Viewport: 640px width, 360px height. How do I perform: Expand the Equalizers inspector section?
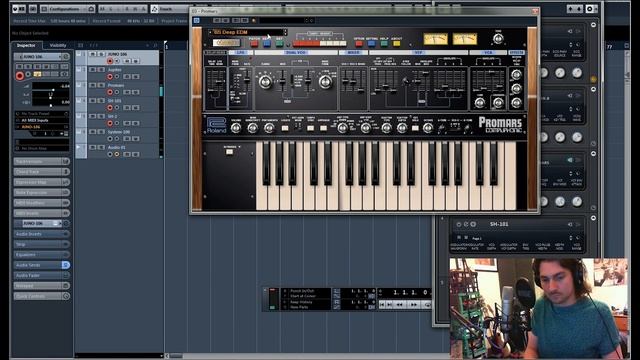click(41, 255)
